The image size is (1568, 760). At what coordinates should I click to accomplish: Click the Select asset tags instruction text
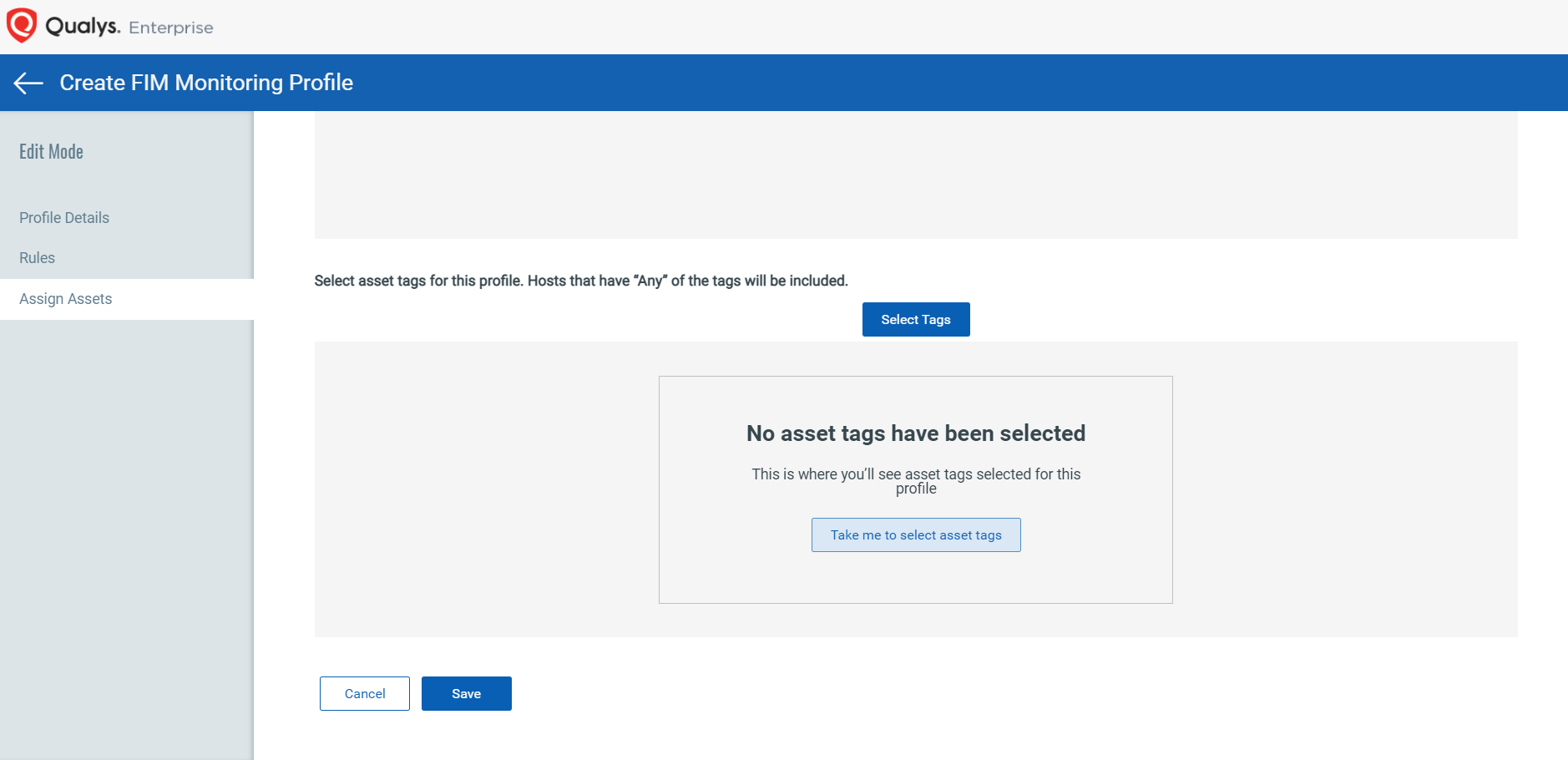[580, 281]
